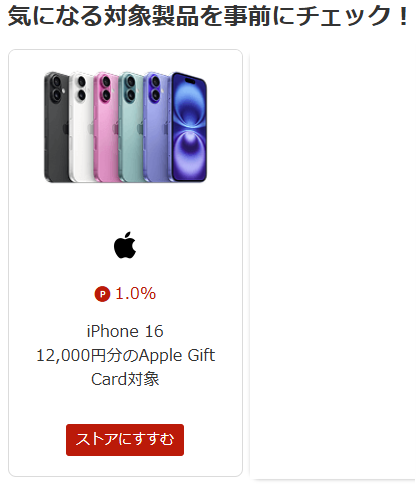Click the red P point icon
This screenshot has height=485, width=416.
(102, 294)
